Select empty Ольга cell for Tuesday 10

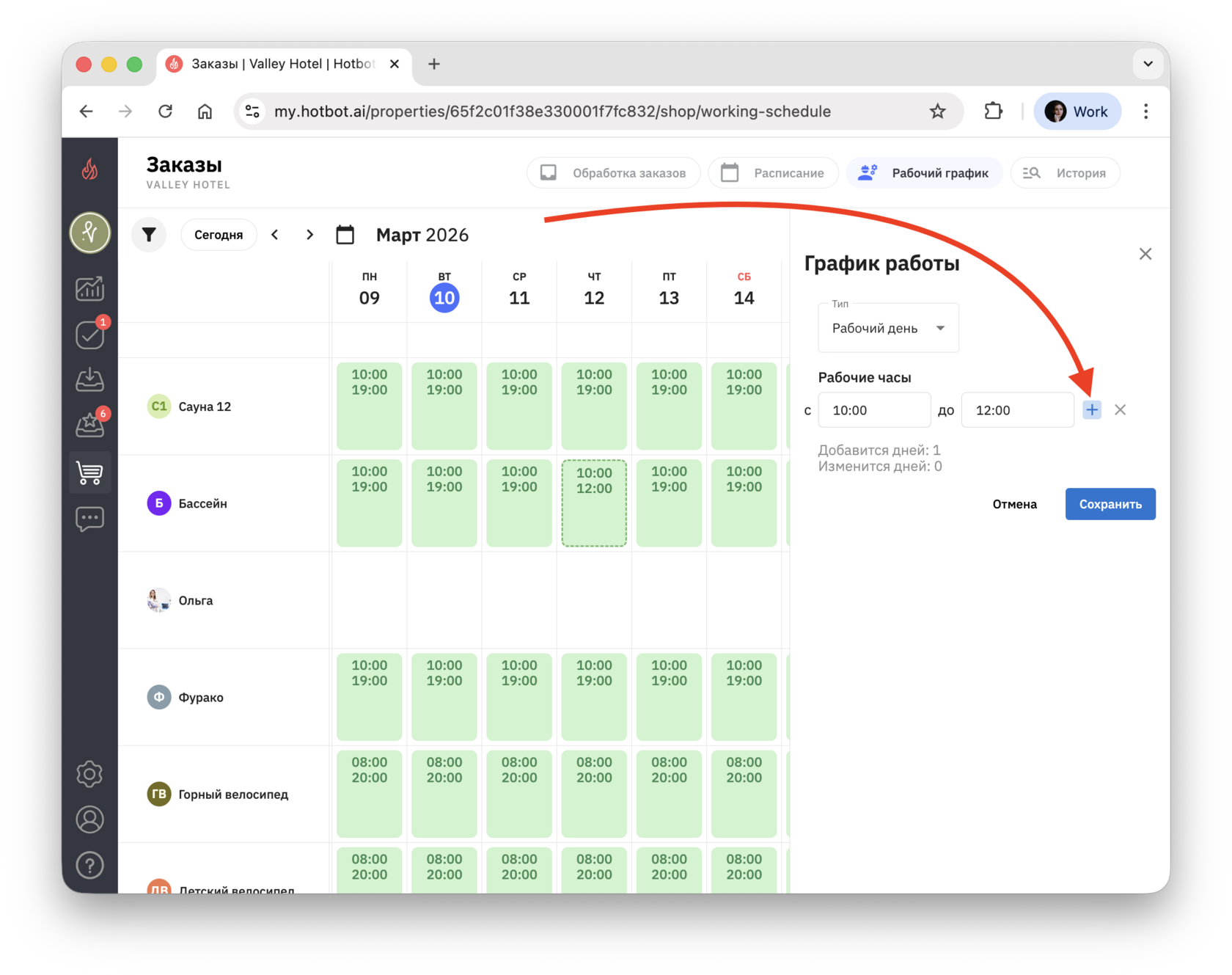444,600
